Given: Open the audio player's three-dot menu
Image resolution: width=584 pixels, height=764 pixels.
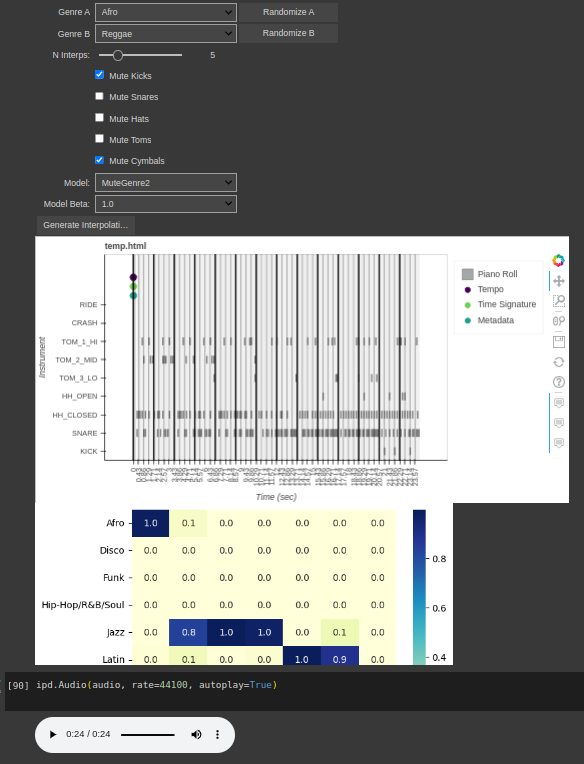Looking at the screenshot, I should click(x=217, y=734).
